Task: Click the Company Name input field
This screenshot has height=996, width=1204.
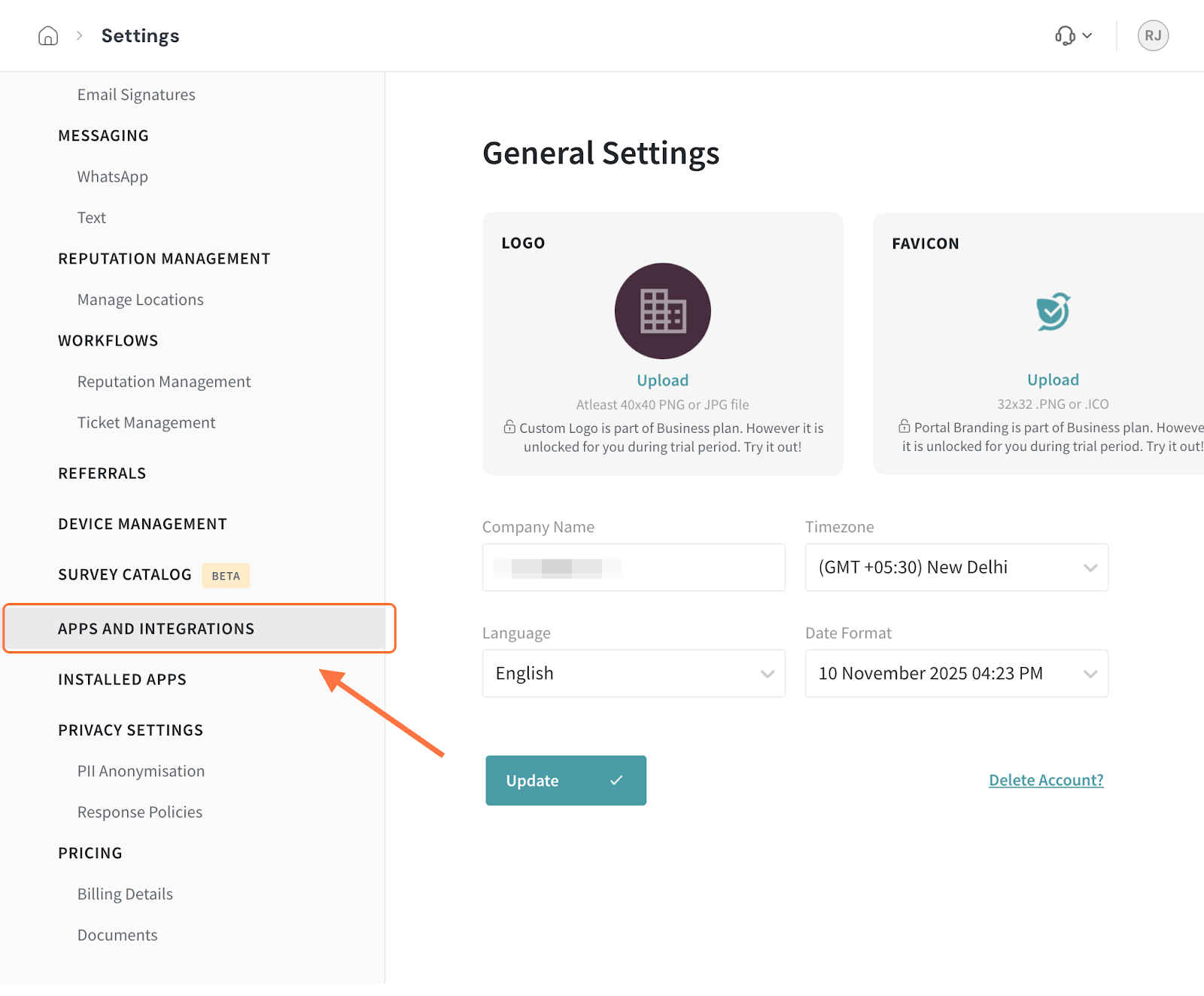Action: point(633,567)
